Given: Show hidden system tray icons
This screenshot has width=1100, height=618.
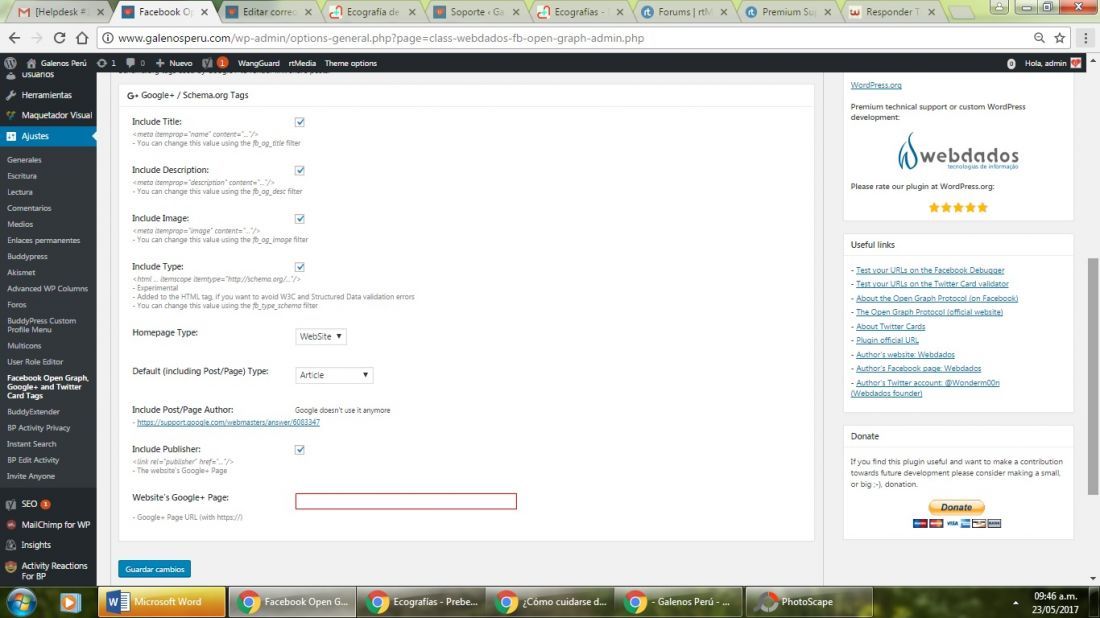Looking at the screenshot, I should click(x=1015, y=603).
